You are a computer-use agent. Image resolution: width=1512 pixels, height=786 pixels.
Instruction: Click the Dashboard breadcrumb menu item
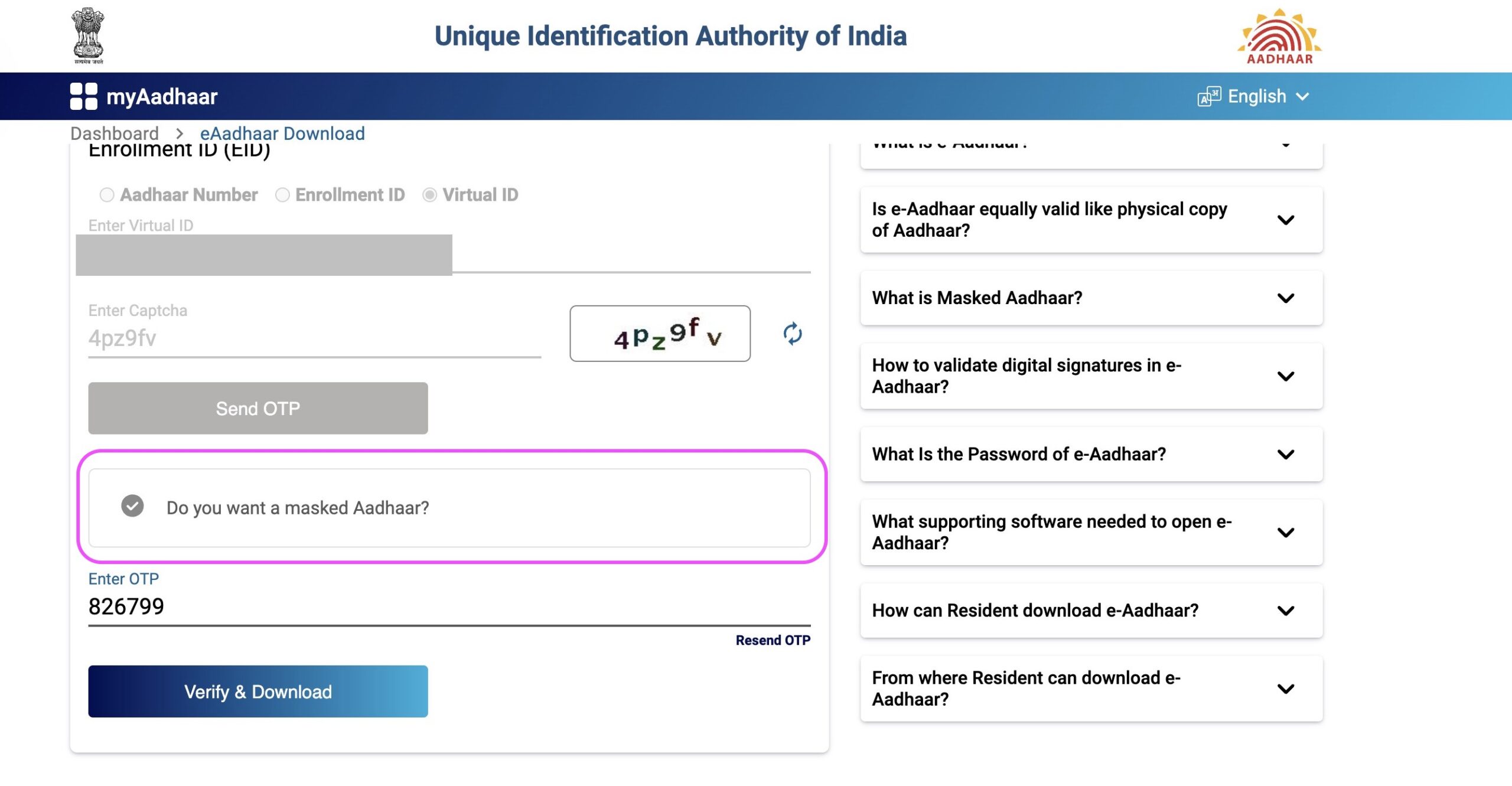pos(113,133)
